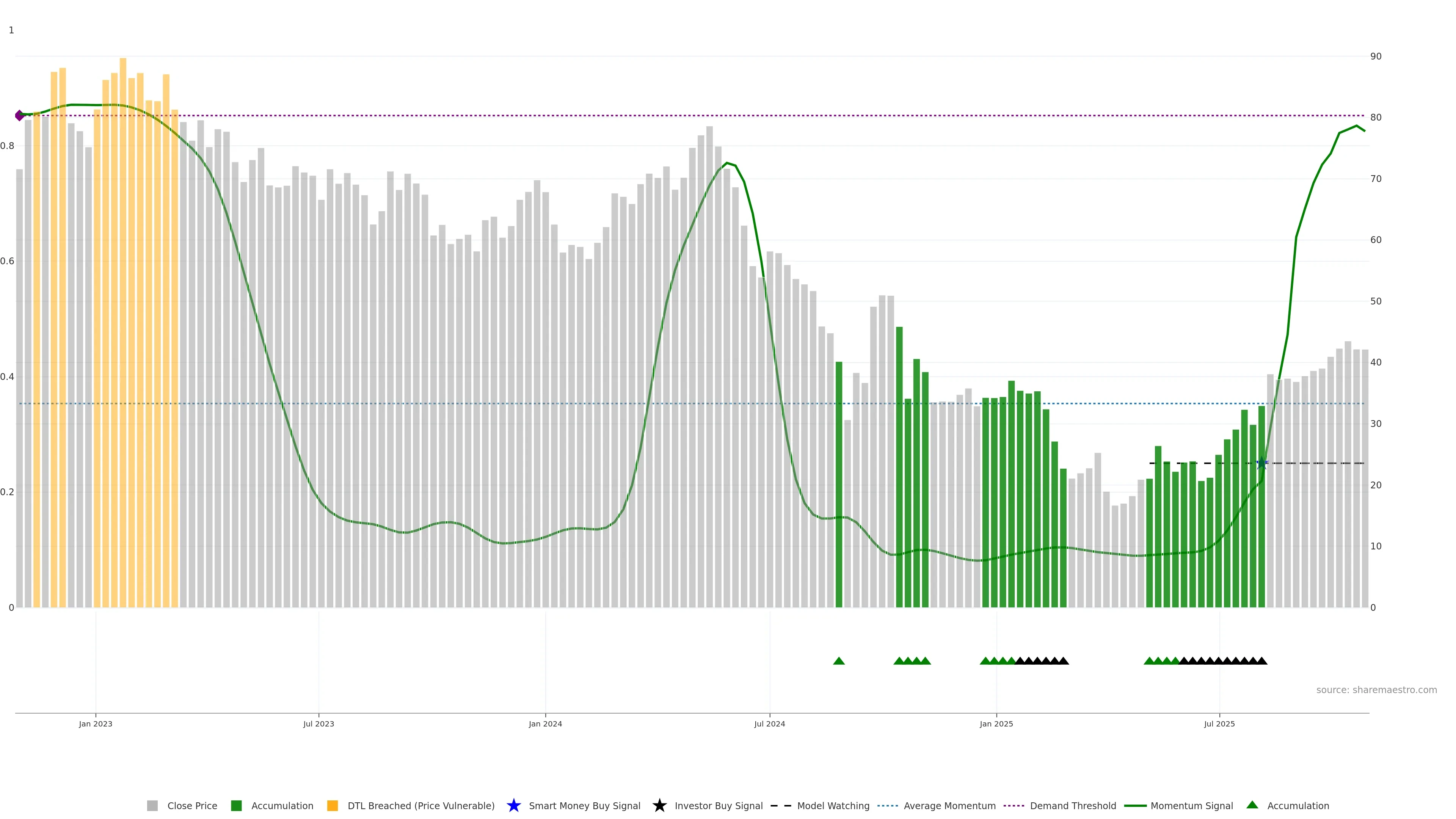
Task: Click the purple diamond marker on threshold line
Action: (x=20, y=115)
